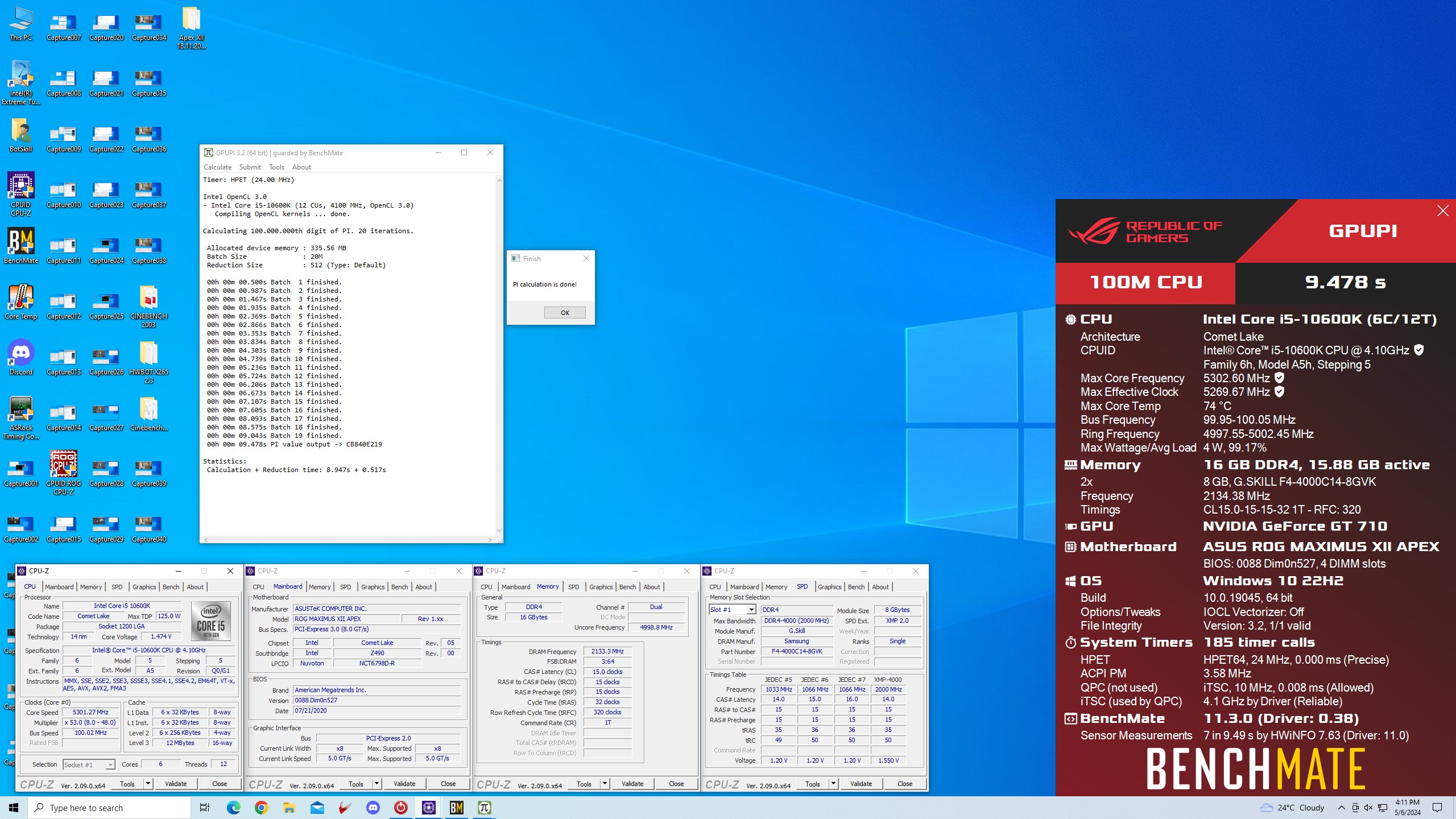Open Tools dropdown arrow in first CPU-Z
The width and height of the screenshot is (1456, 819).
148,784
